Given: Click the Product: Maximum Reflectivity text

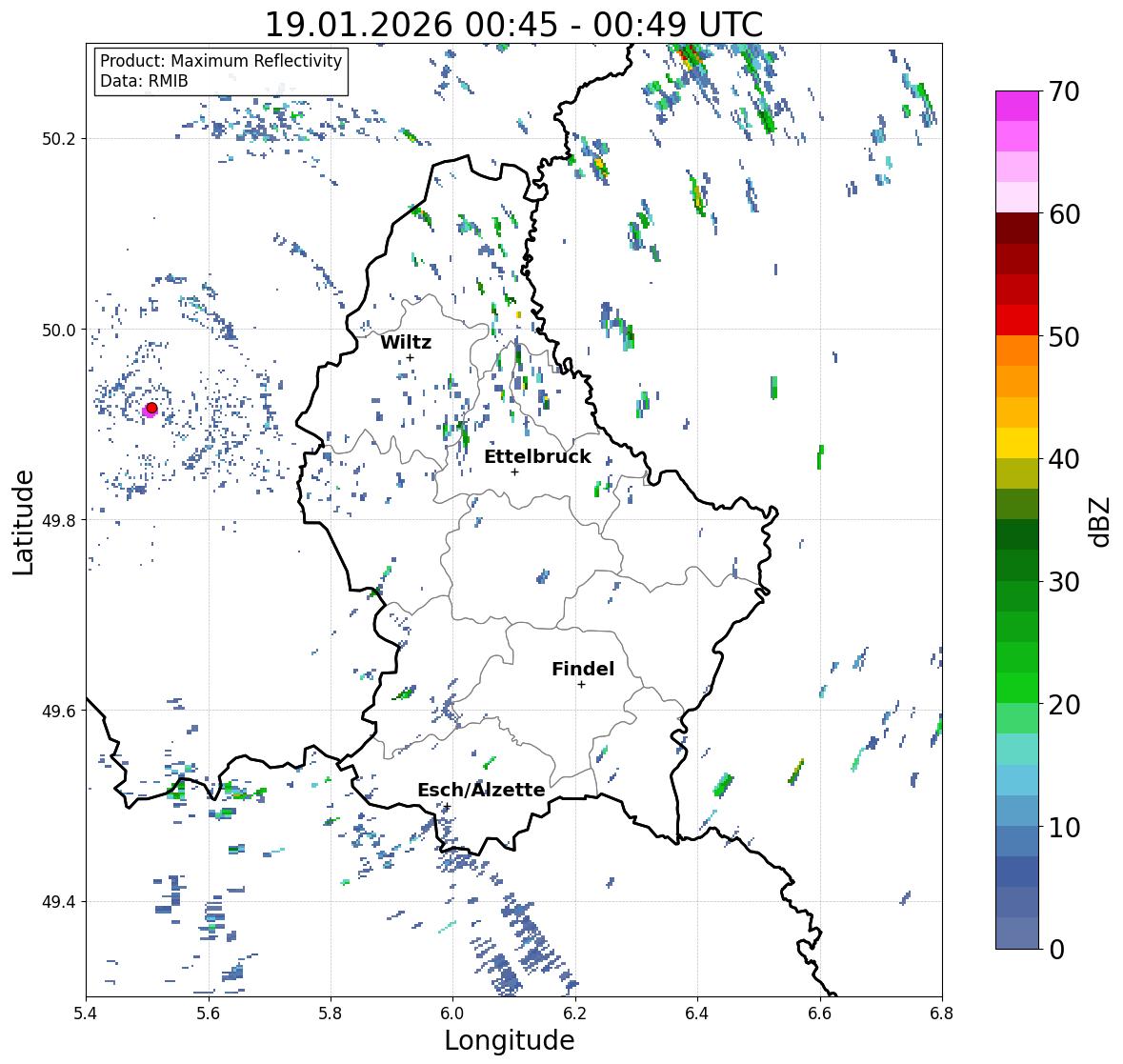Looking at the screenshot, I should point(221,61).
